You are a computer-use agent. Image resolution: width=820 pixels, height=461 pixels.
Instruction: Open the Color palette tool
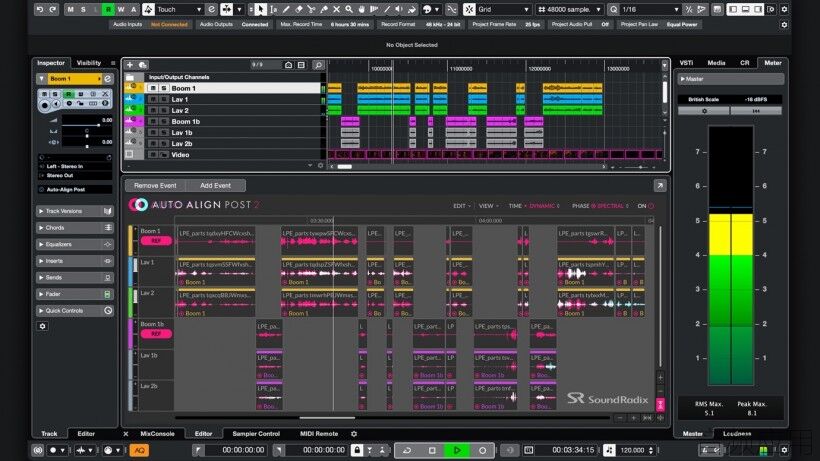(x=427, y=9)
